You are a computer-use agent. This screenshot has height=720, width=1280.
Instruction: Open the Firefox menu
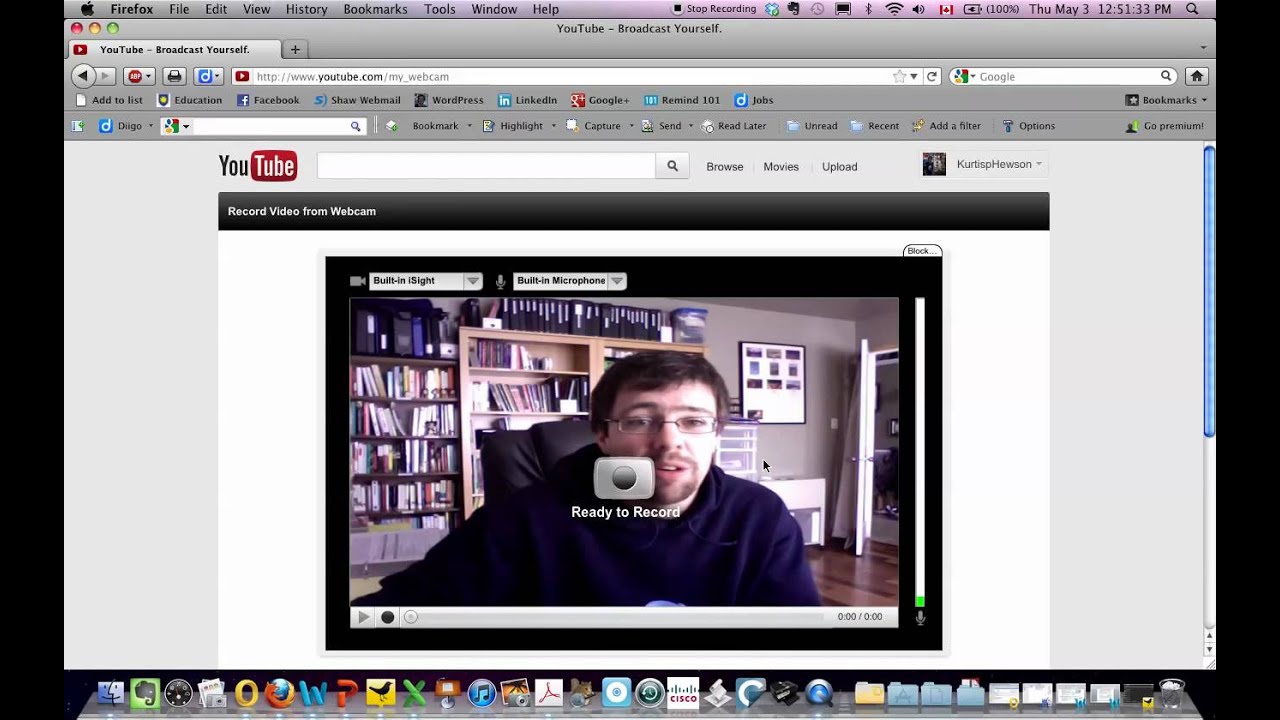pyautogui.click(x=131, y=9)
